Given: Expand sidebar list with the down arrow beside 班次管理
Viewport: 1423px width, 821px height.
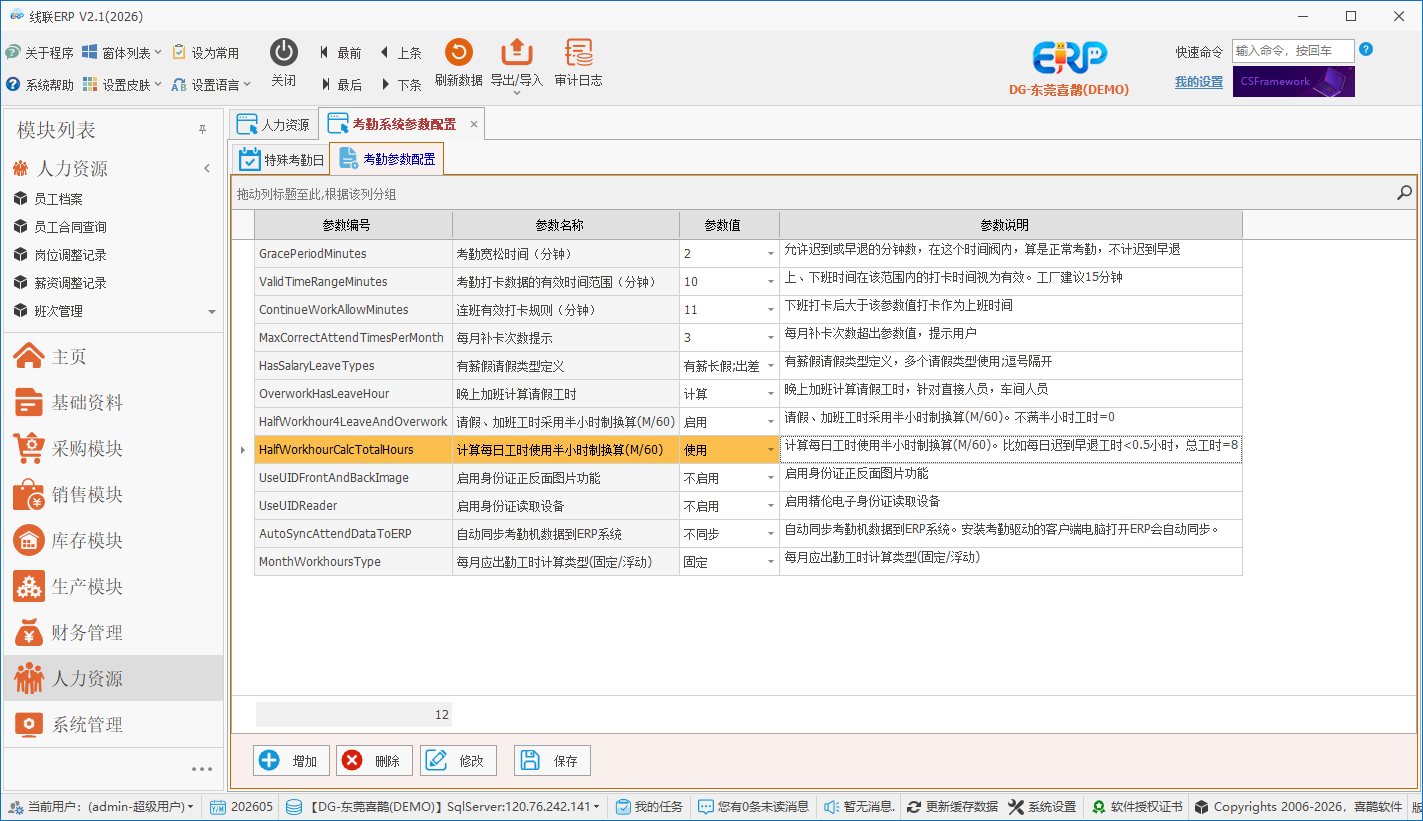Looking at the screenshot, I should click(x=212, y=312).
